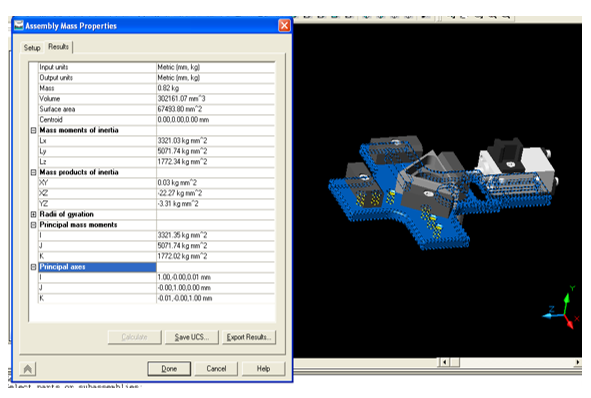Select the Results tab
The height and width of the screenshot is (398, 591).
pos(58,47)
